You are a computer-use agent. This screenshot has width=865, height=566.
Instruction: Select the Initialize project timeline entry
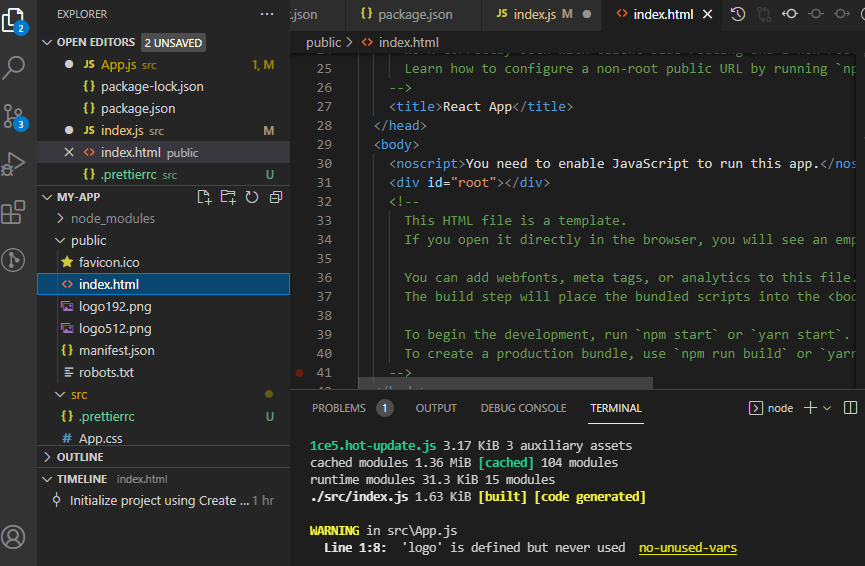tap(163, 500)
